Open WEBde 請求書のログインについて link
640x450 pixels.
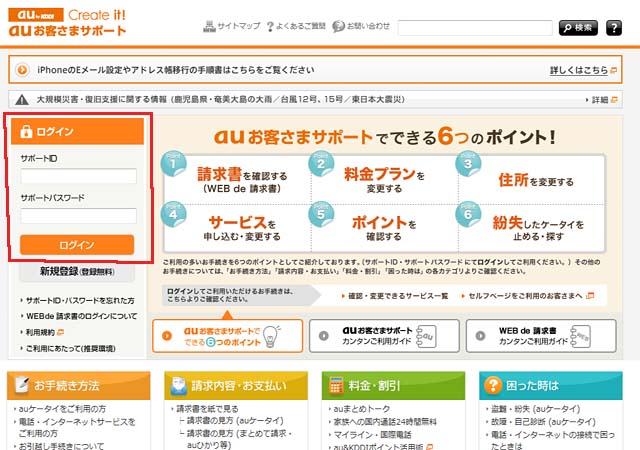coord(82,316)
